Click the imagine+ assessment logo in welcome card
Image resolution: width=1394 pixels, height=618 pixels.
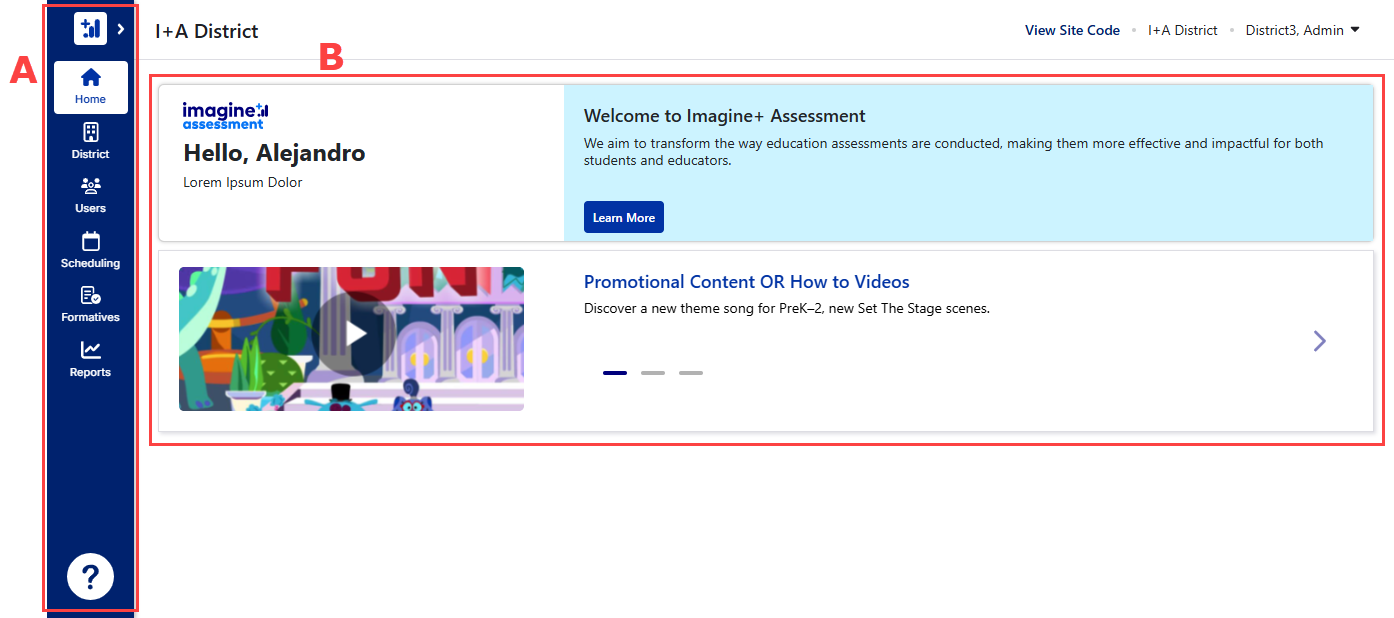click(x=225, y=115)
